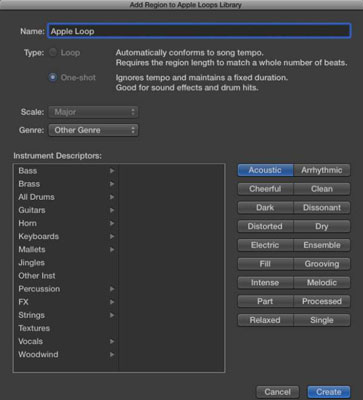The height and width of the screenshot is (400, 363).
Task: Toggle the Ensemble descriptor button
Action: (322, 245)
